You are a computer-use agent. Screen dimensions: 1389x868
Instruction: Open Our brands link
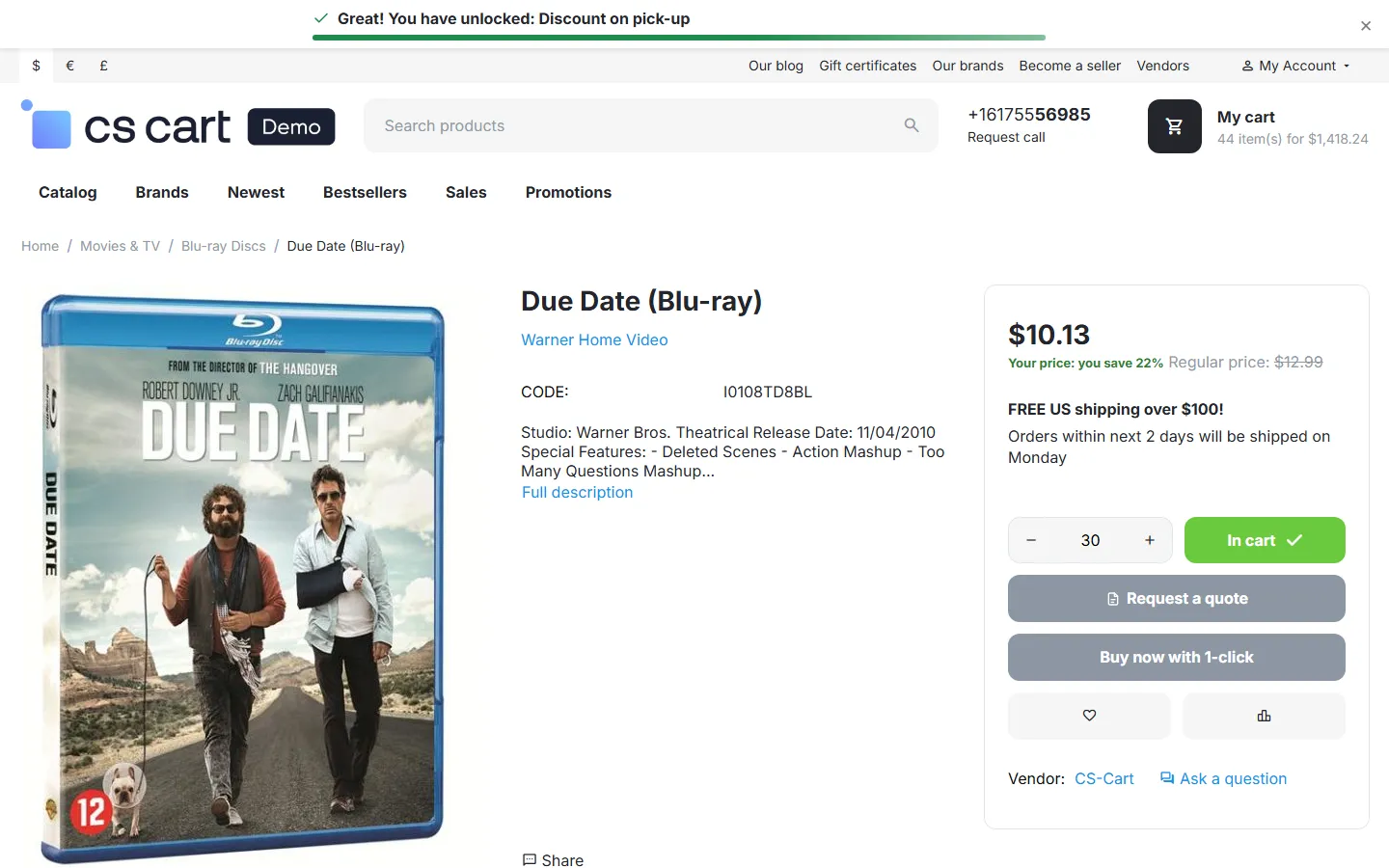click(967, 66)
